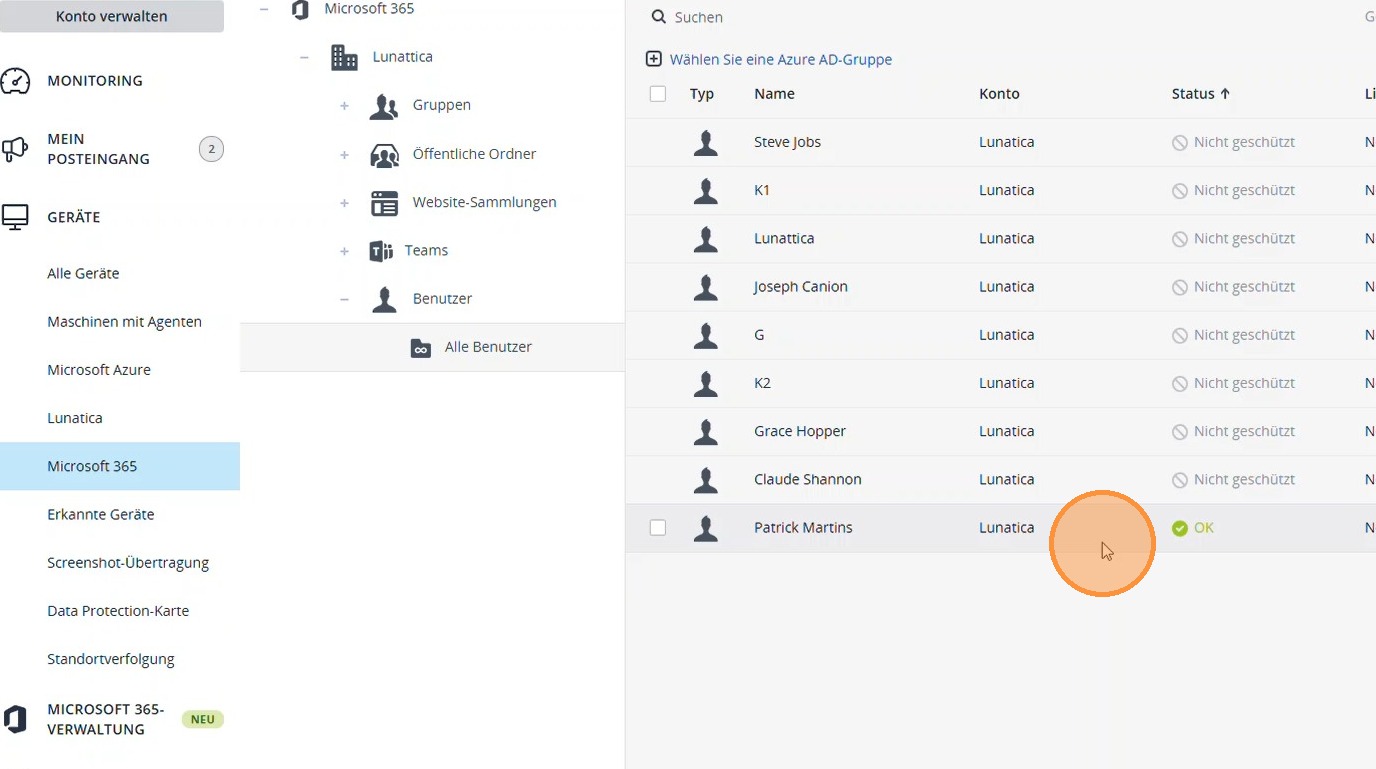Expand the Website-Sammlungen tree node

(x=344, y=203)
